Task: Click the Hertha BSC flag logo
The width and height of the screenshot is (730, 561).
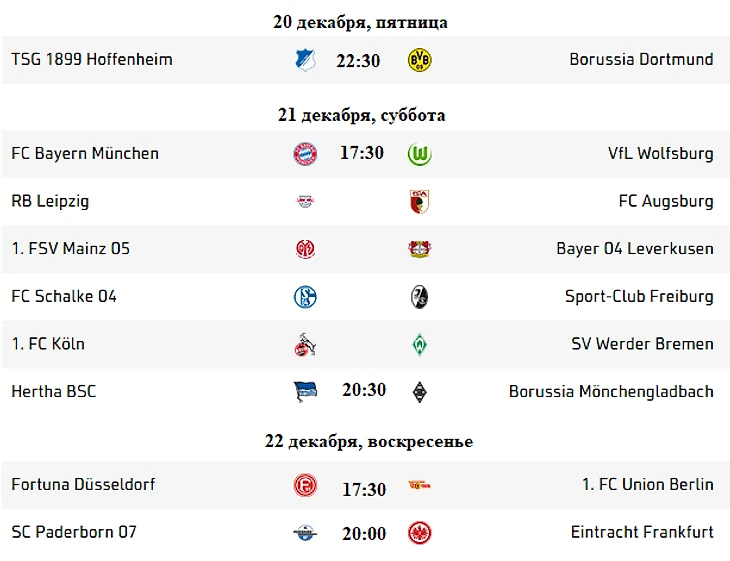Action: 305,391
